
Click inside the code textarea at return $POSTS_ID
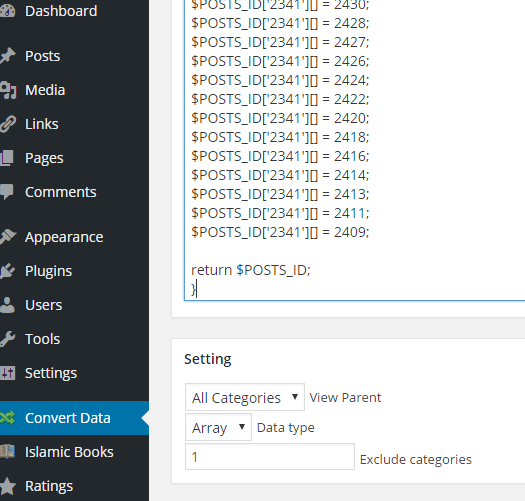pyautogui.click(x=251, y=270)
